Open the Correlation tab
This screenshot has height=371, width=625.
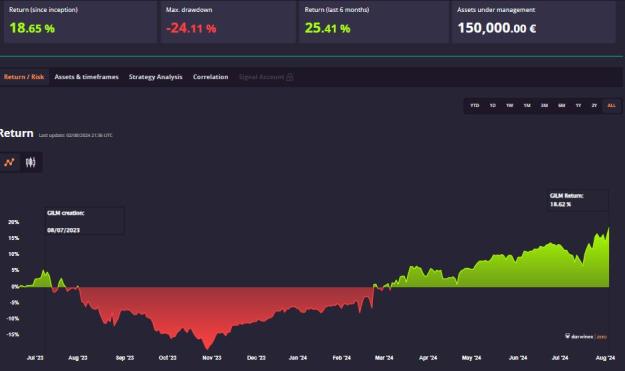pyautogui.click(x=210, y=77)
